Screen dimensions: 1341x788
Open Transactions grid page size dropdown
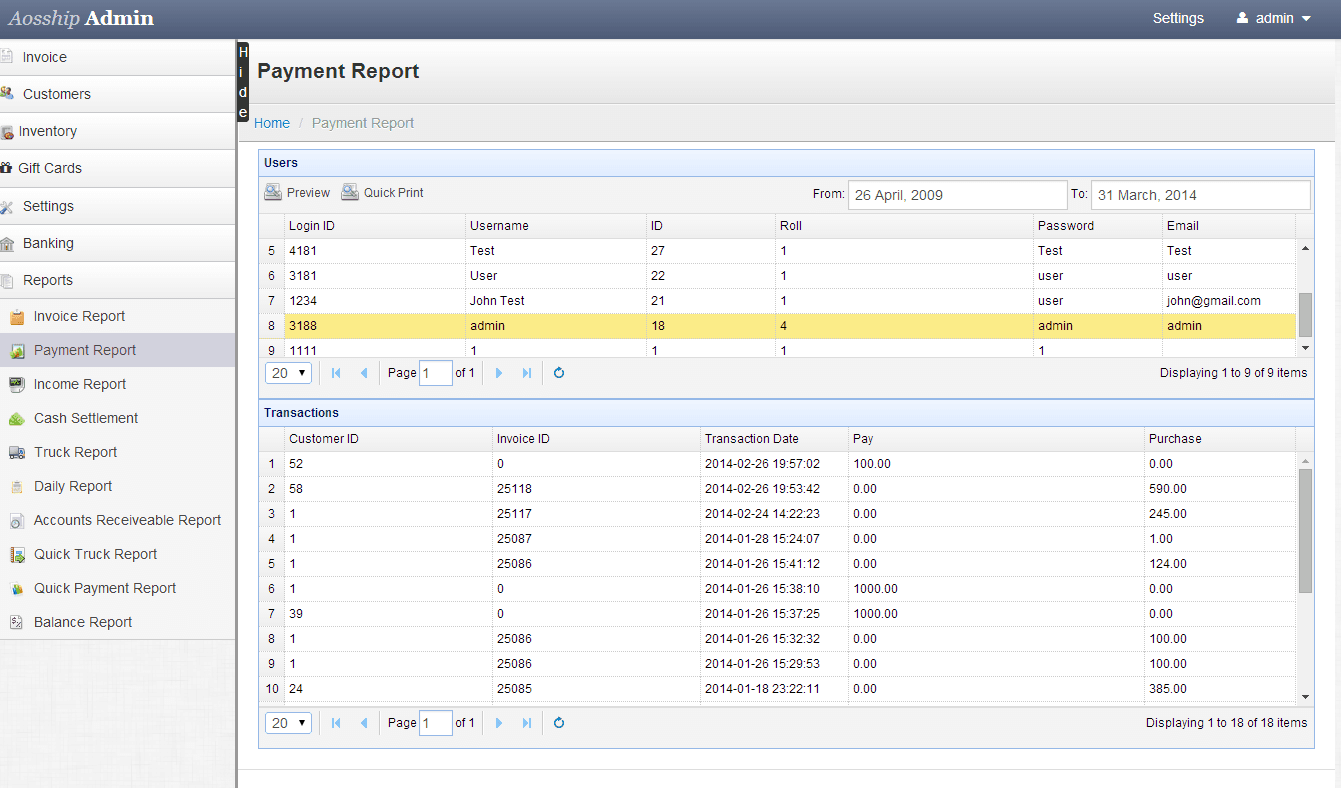pos(288,723)
